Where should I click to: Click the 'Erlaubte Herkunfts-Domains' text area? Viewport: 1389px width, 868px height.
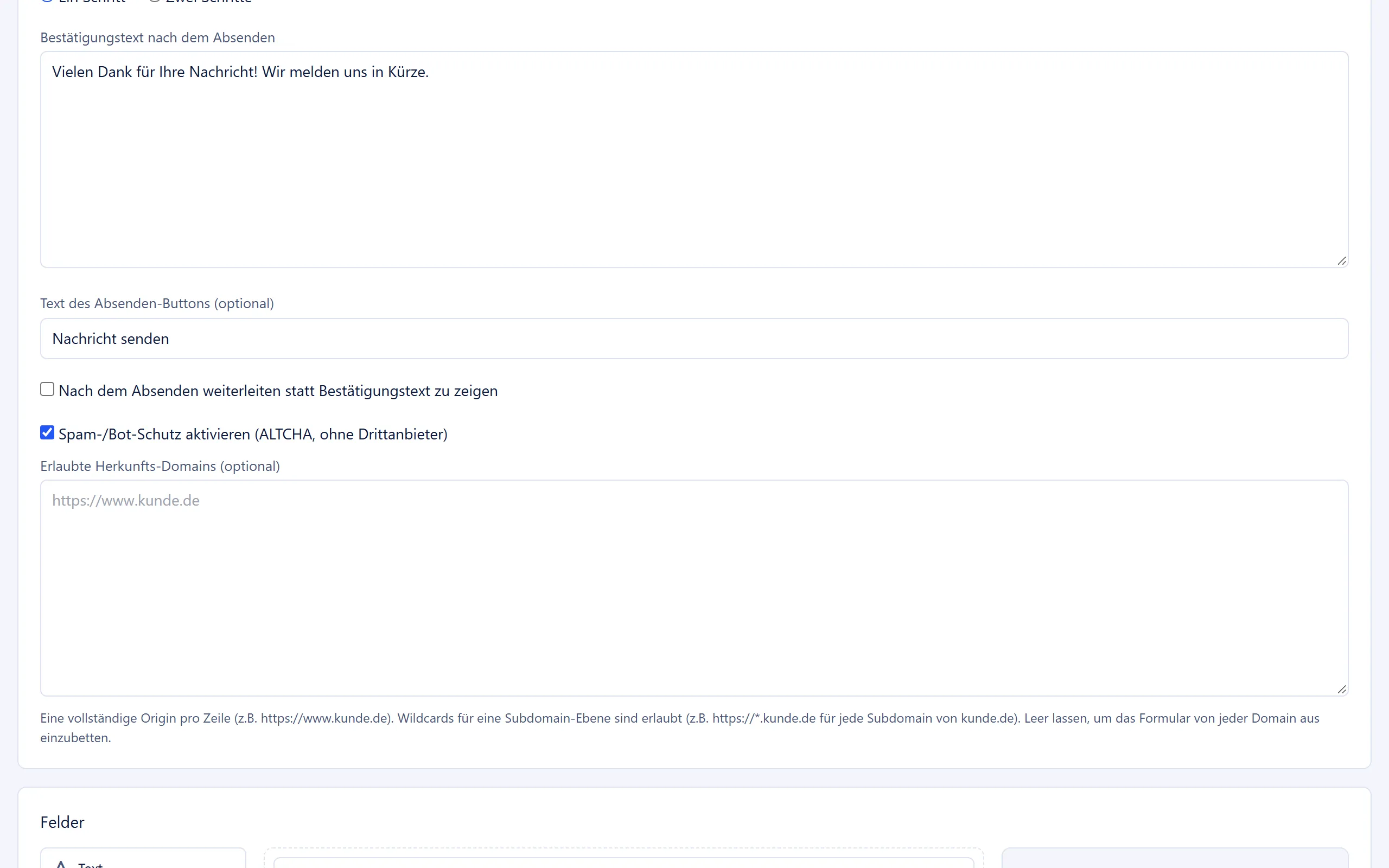694,588
